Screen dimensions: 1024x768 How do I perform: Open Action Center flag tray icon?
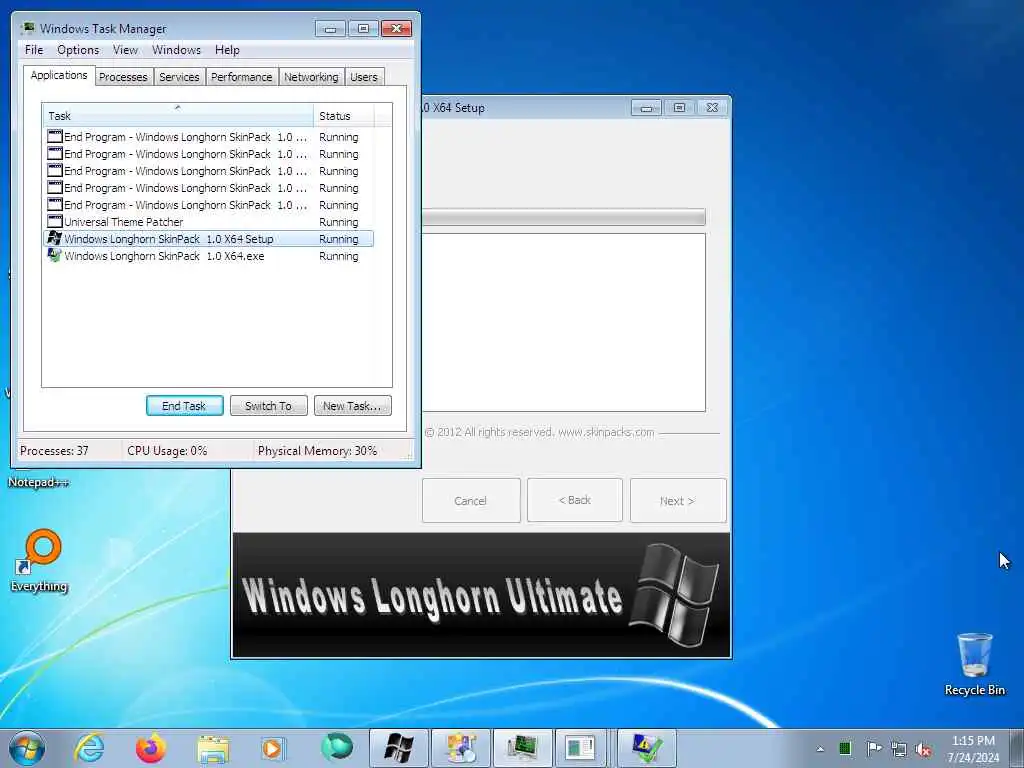[x=874, y=748]
